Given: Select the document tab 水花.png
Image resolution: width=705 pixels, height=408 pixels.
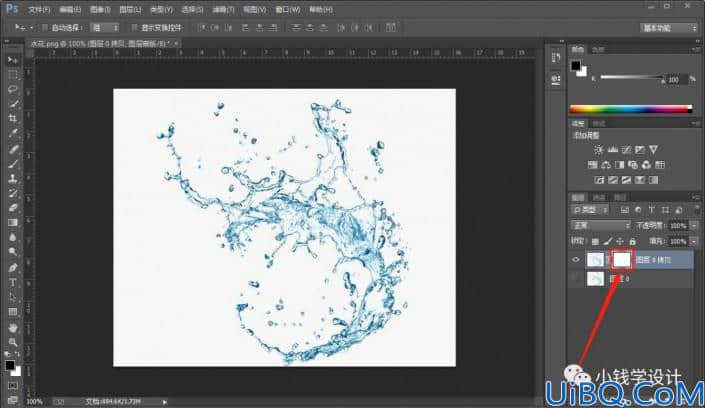Looking at the screenshot, I should (101, 44).
